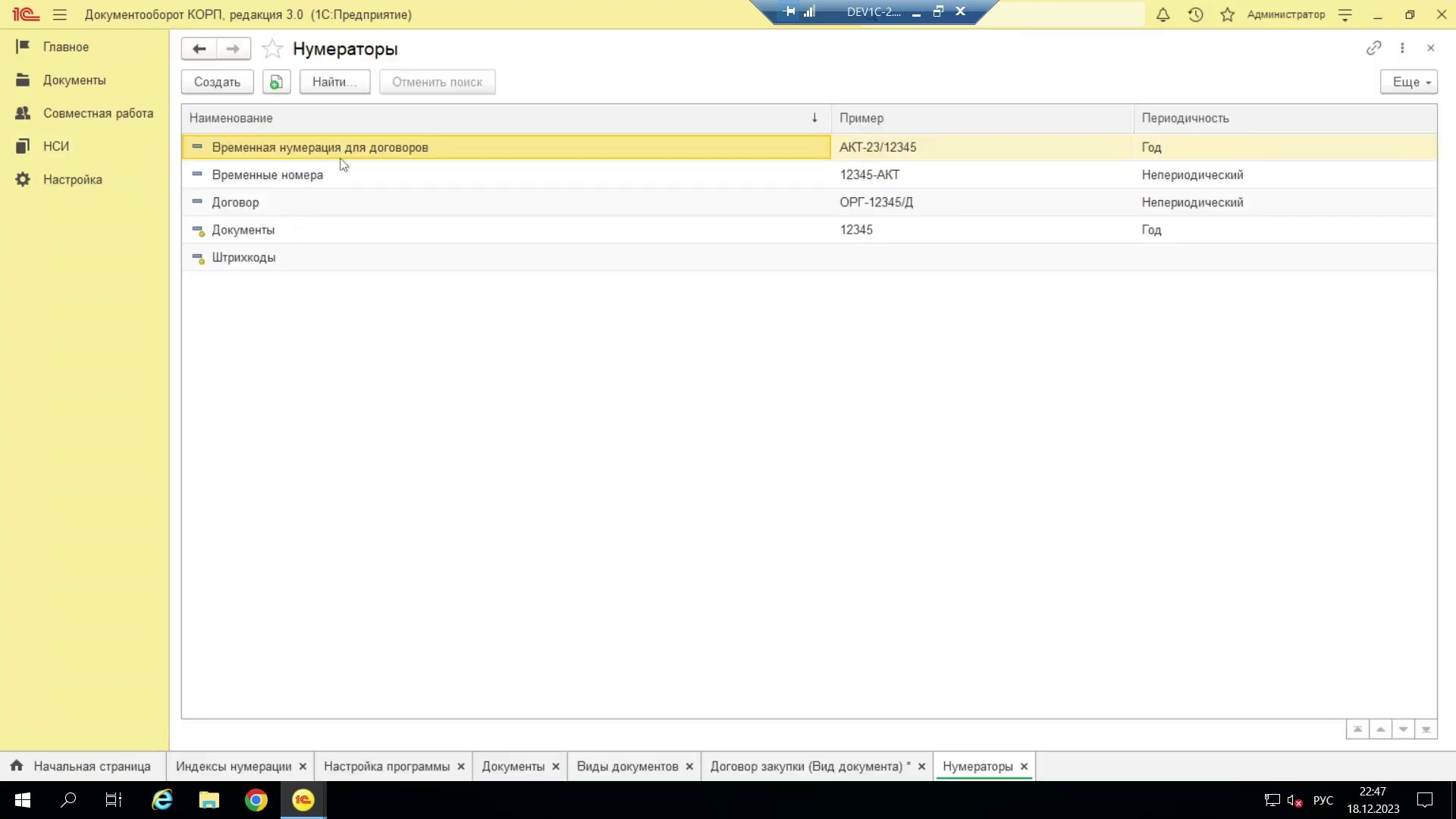Click the Создать button
The image size is (1456, 819).
click(217, 82)
